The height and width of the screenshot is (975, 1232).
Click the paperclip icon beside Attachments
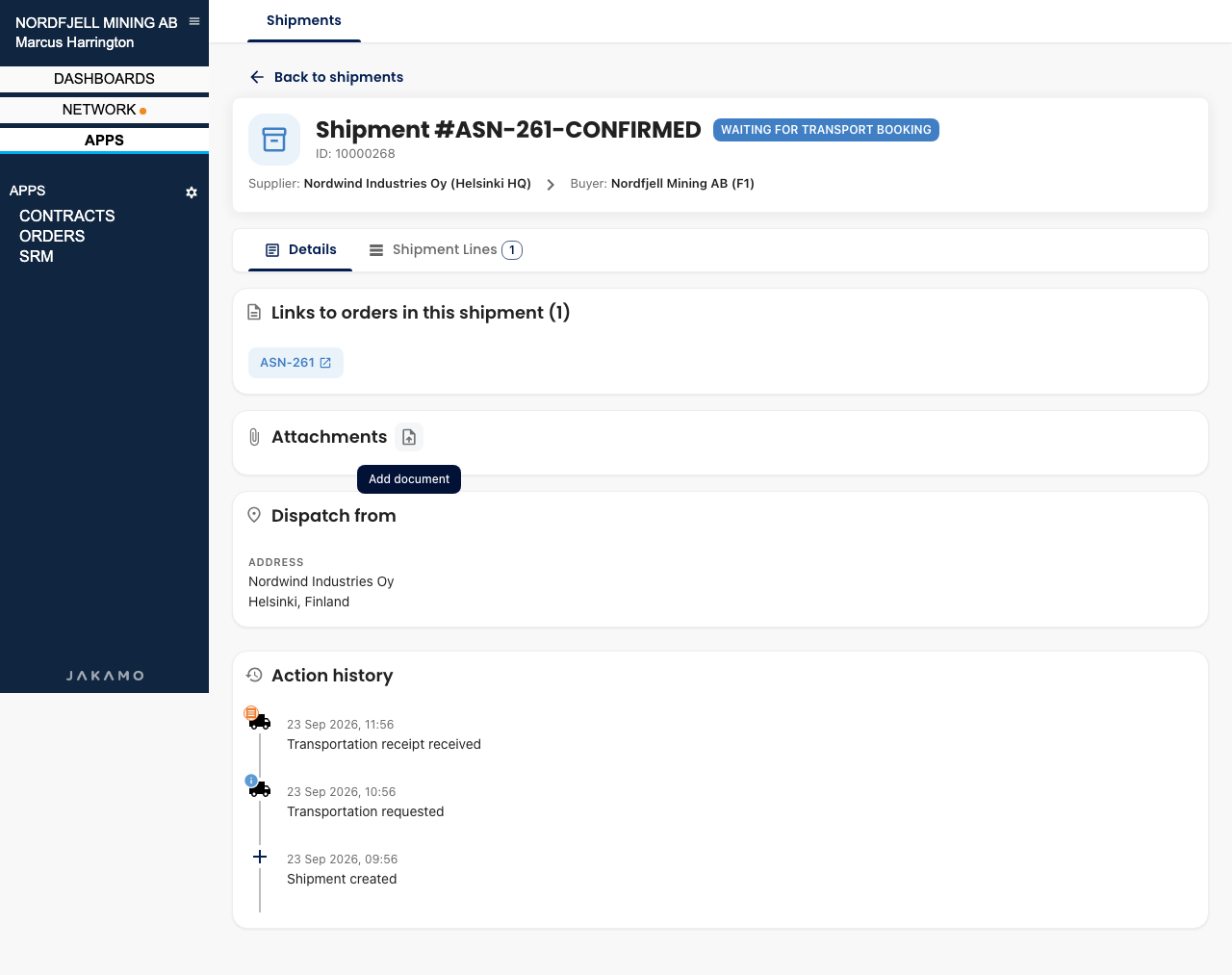[254, 437]
